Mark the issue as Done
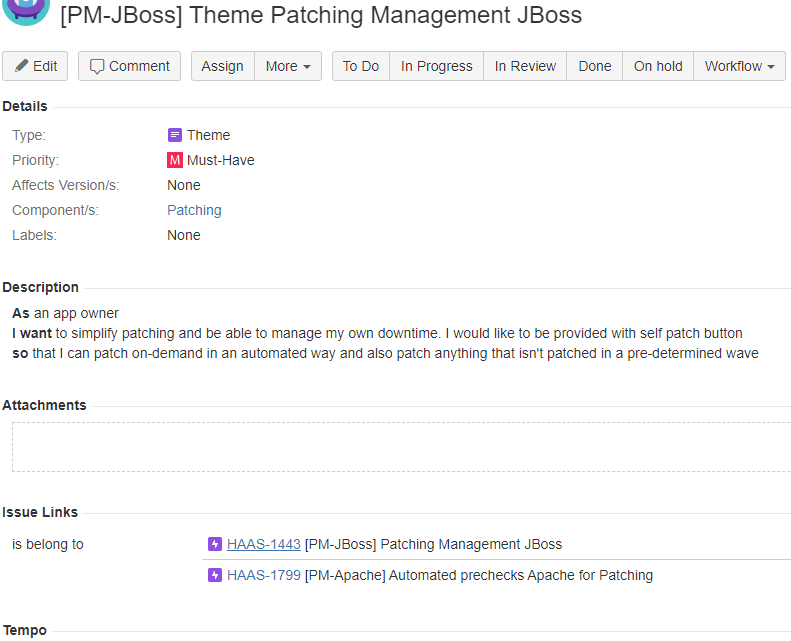 pos(595,66)
